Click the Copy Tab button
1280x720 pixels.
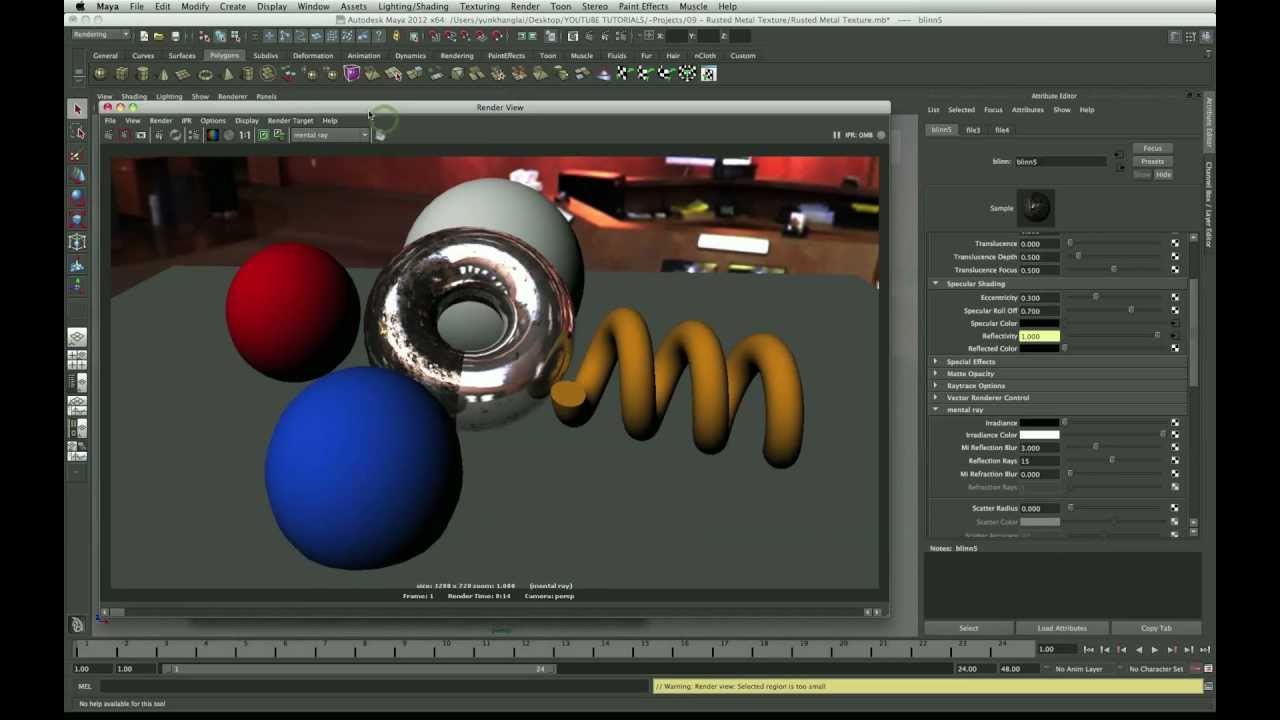pos(1156,628)
